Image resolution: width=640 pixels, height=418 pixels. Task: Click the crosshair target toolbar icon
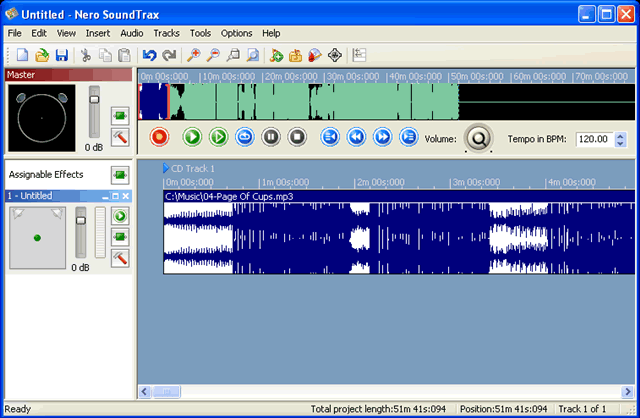point(335,55)
